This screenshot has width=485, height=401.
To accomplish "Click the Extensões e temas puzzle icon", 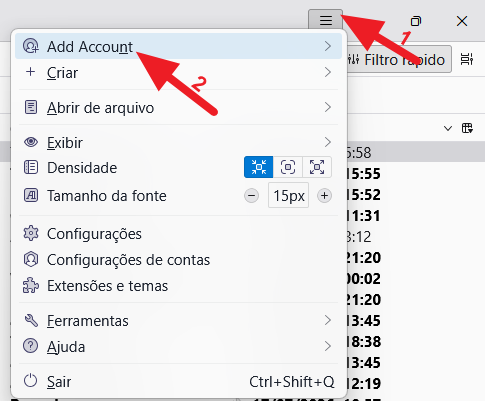I will coord(31,286).
